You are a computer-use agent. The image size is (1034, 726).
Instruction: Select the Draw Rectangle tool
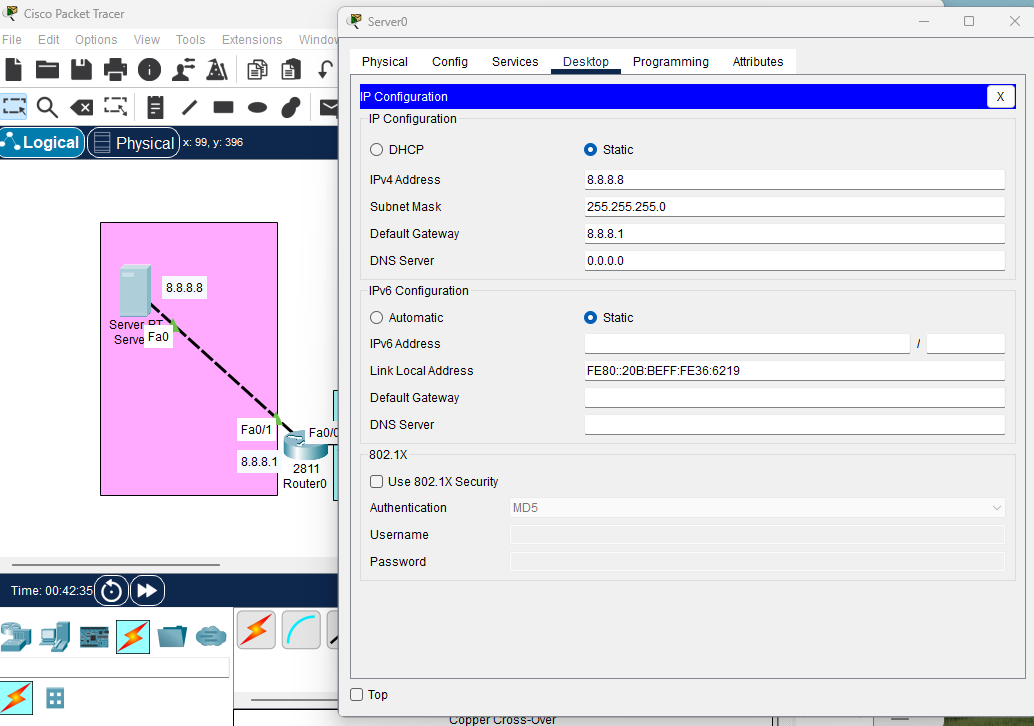click(224, 107)
